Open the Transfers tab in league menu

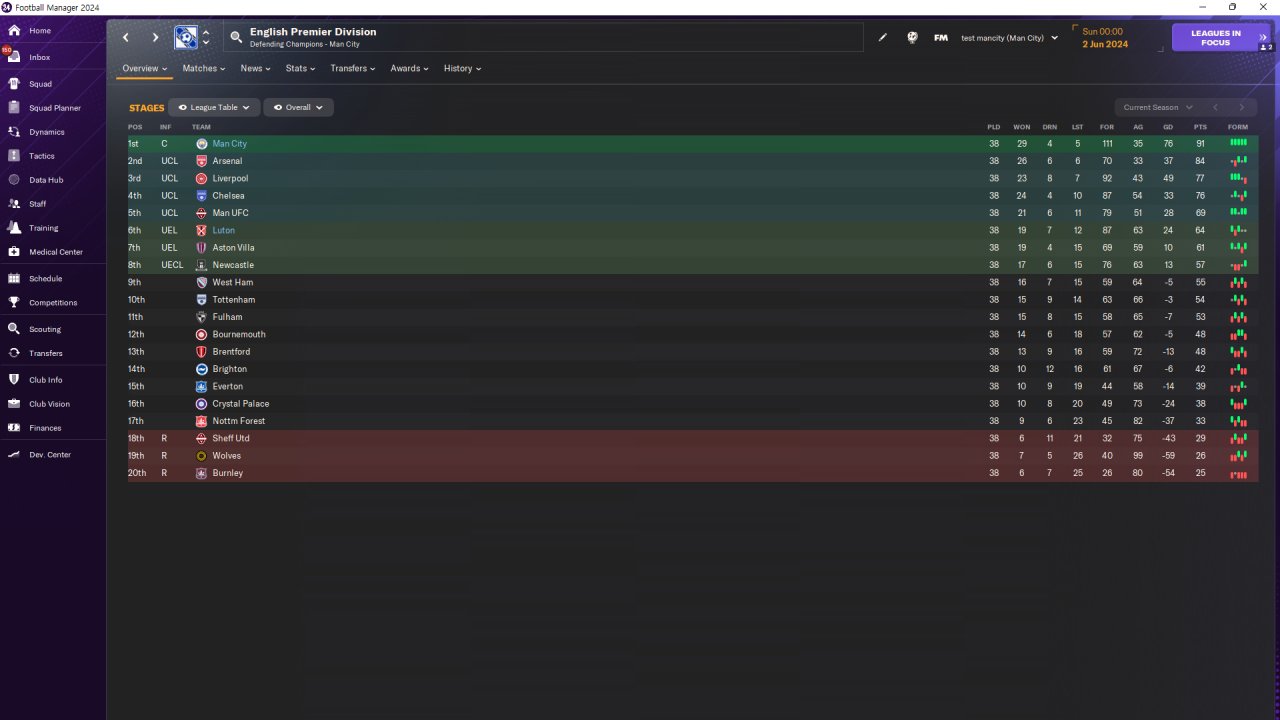tap(352, 68)
